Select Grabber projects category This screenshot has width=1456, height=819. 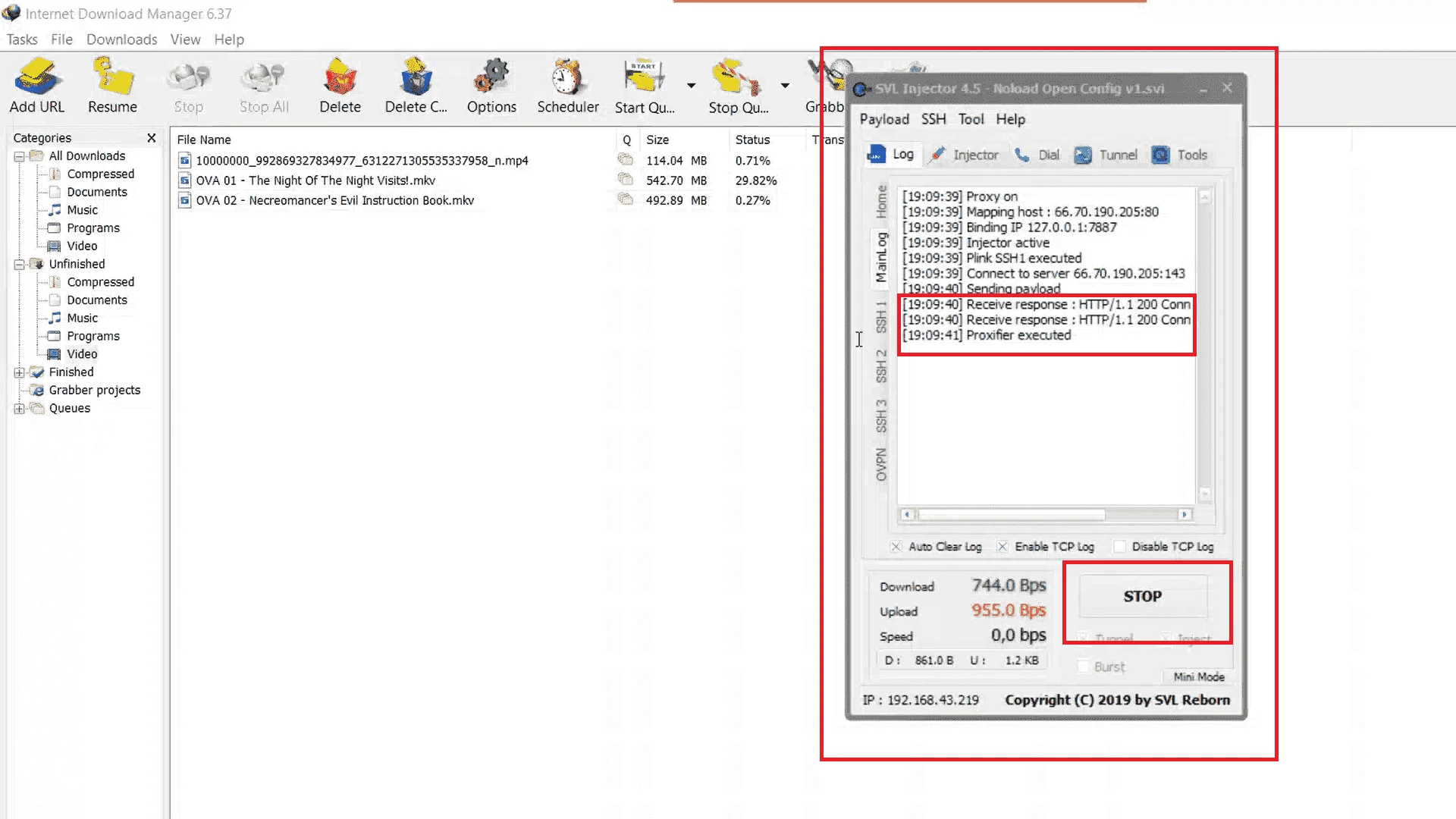[95, 391]
